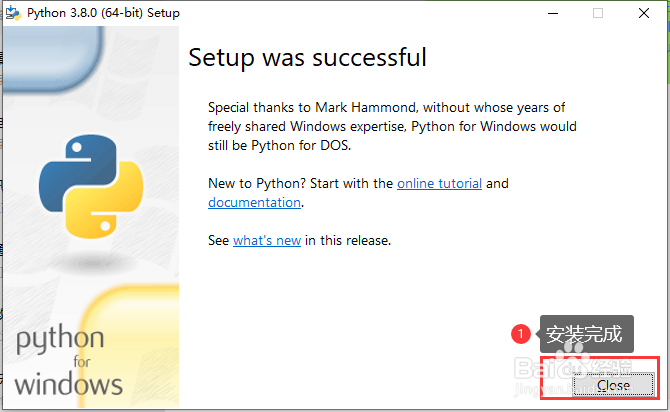Click the Special thanks to Mark Hammond paragraph

coord(392,127)
